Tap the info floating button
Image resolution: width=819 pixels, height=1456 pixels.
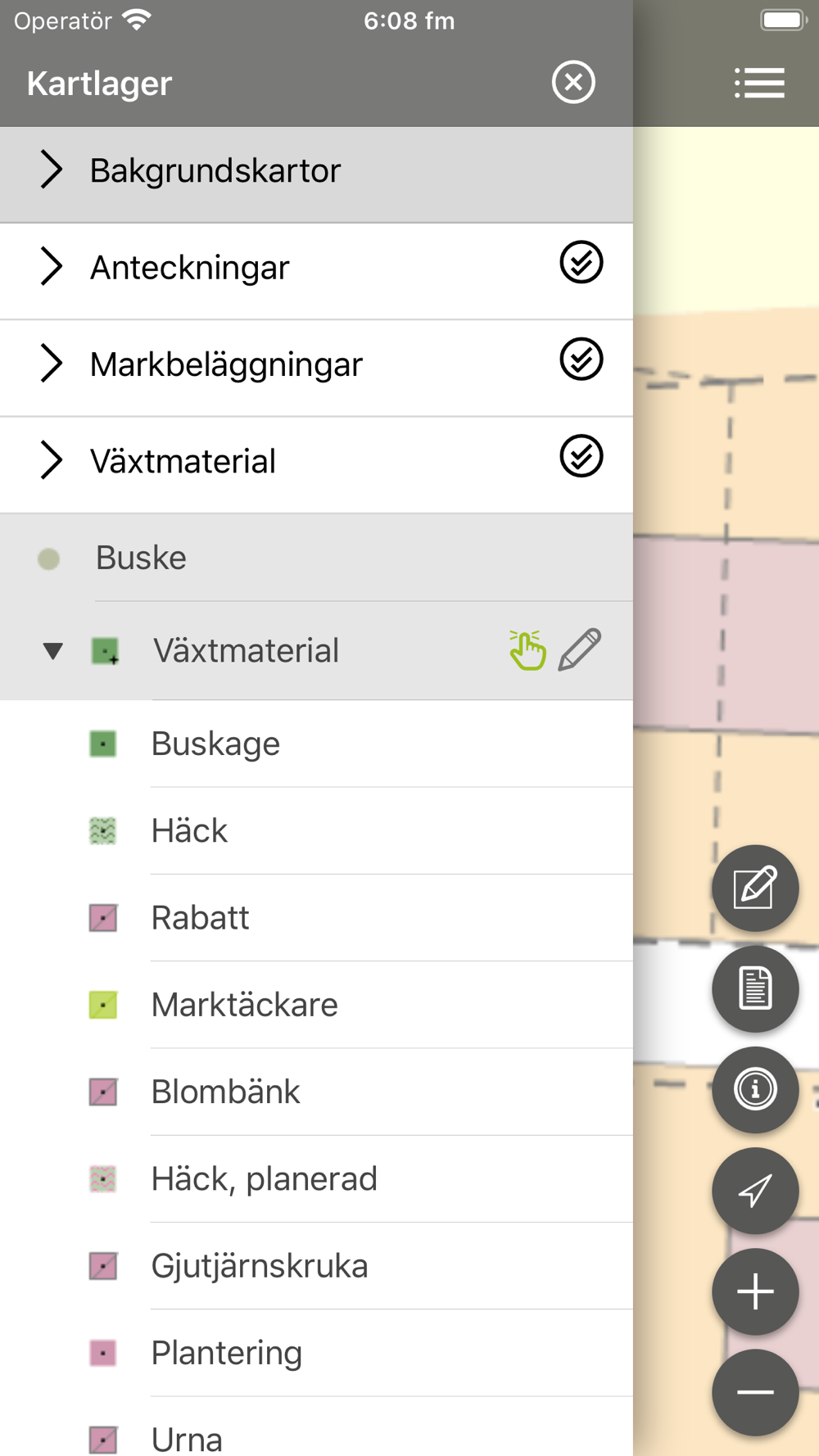tap(754, 1089)
